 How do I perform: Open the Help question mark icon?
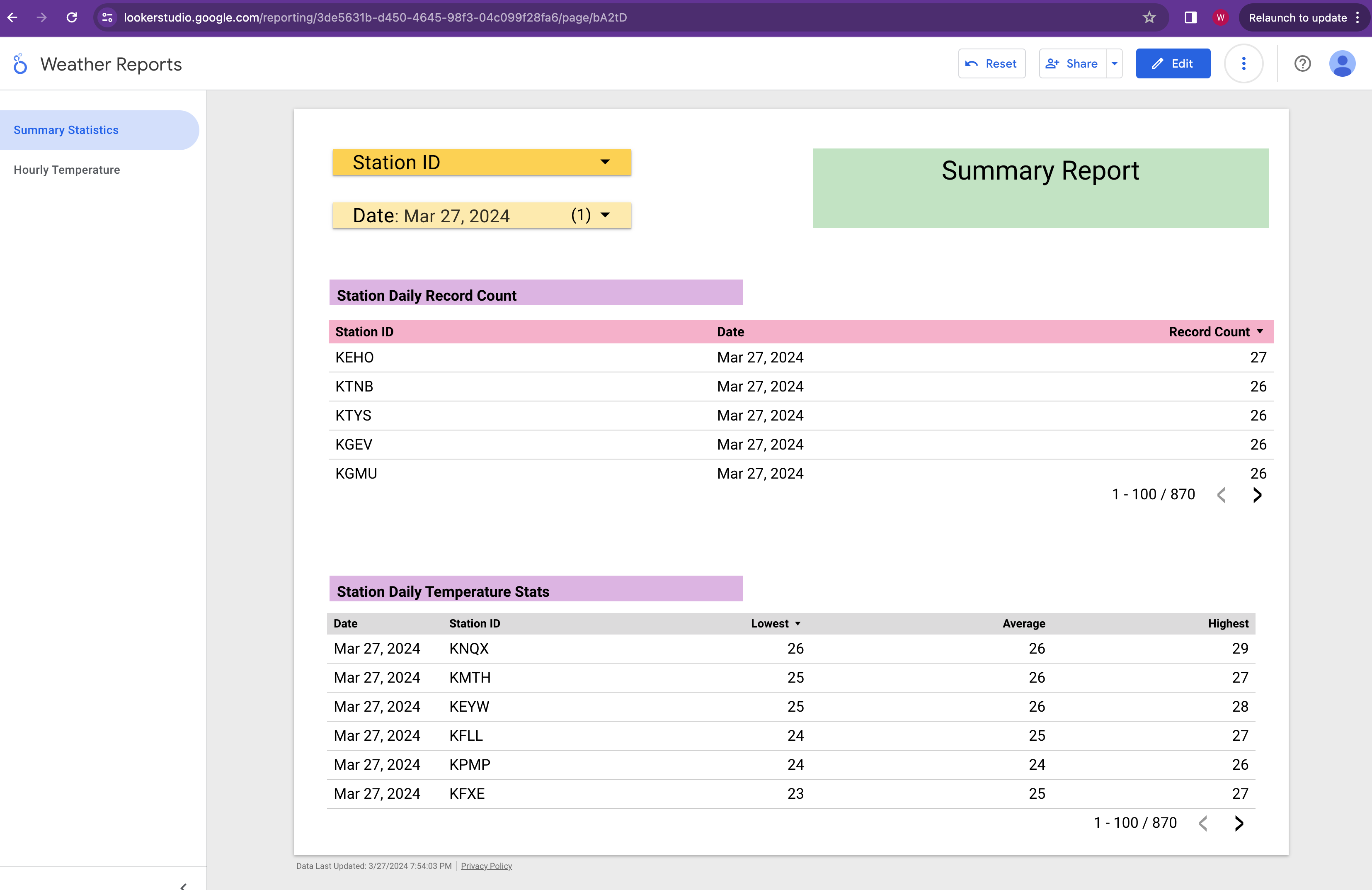pos(1302,64)
